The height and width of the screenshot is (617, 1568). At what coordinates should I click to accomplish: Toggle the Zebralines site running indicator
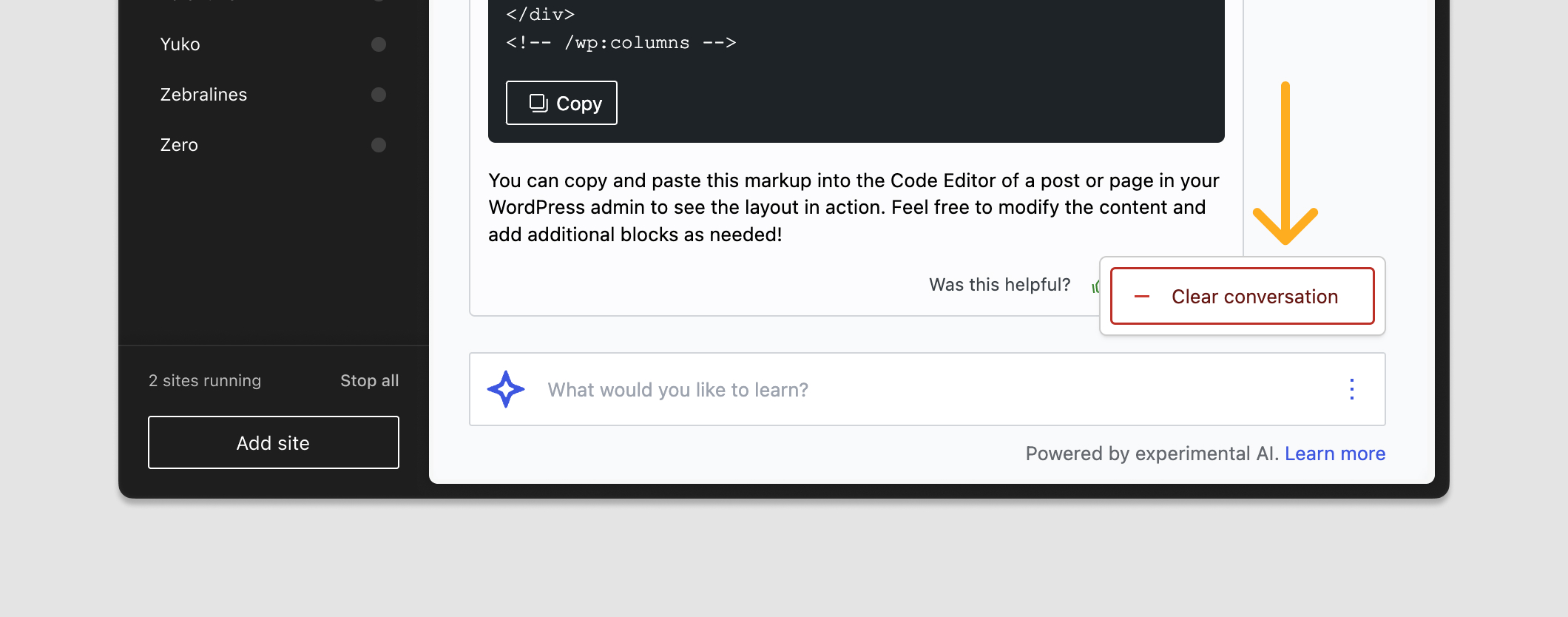click(379, 94)
